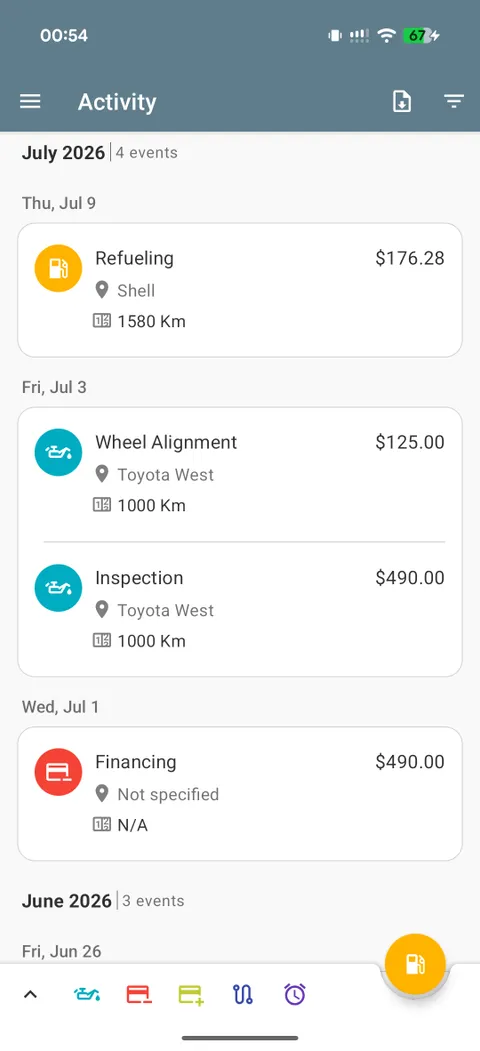
Task: Tap the Toyota West location on Inspection
Action: (166, 610)
